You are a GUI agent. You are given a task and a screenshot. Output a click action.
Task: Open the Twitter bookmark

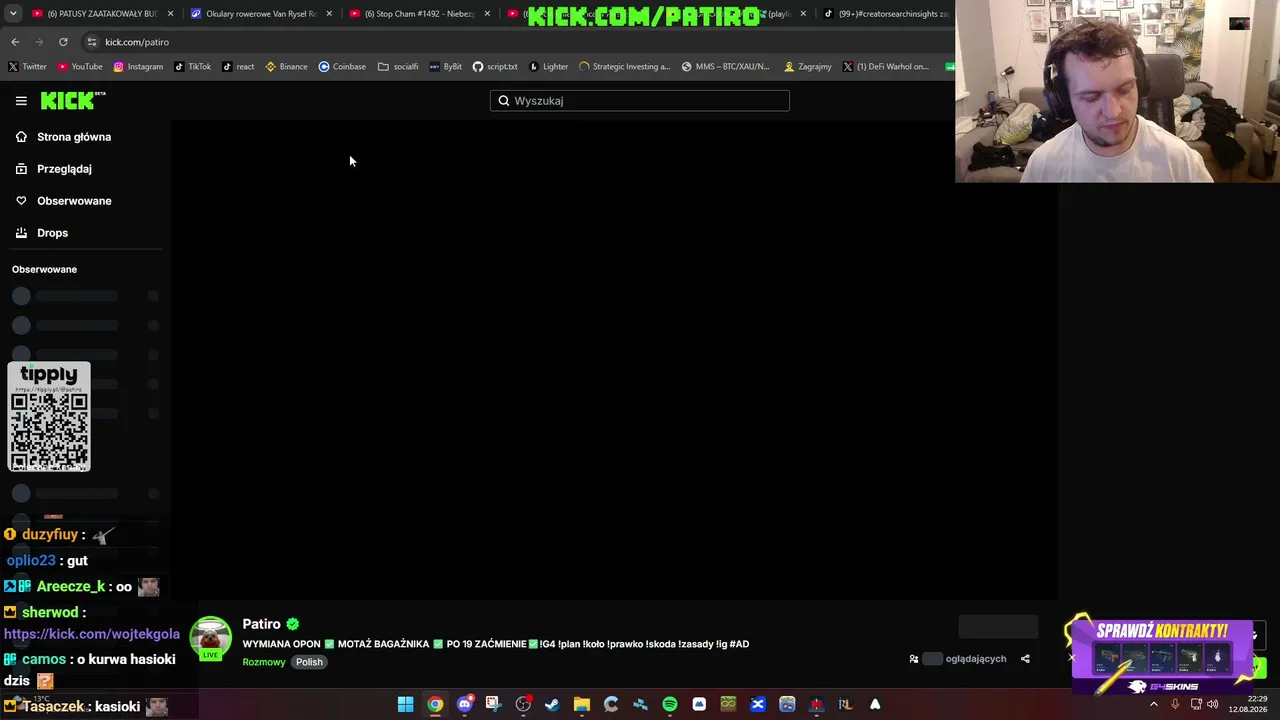pos(27,67)
